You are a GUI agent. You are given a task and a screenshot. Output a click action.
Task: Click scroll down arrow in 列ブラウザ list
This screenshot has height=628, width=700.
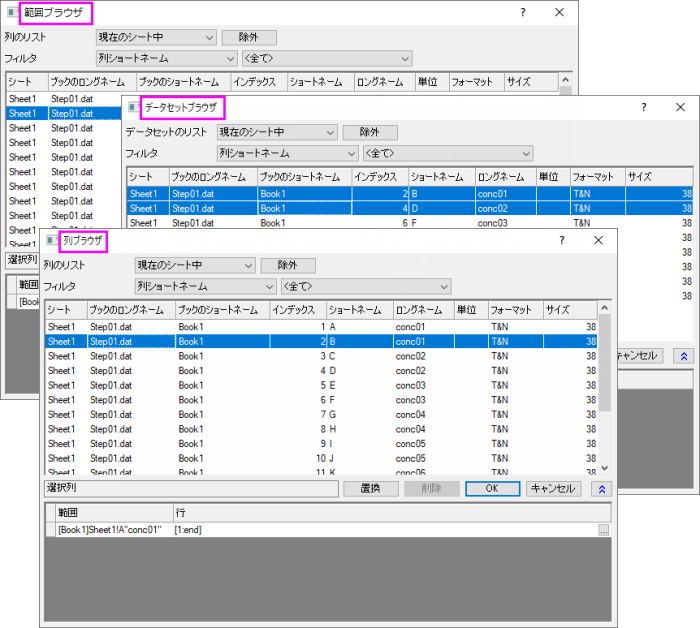click(604, 468)
